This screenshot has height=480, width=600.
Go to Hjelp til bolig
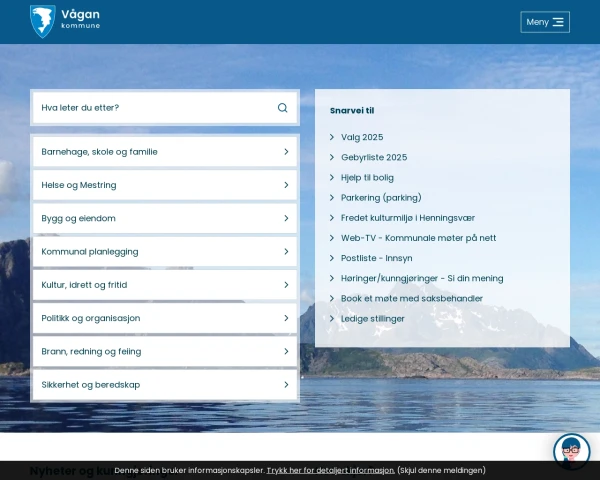click(367, 177)
